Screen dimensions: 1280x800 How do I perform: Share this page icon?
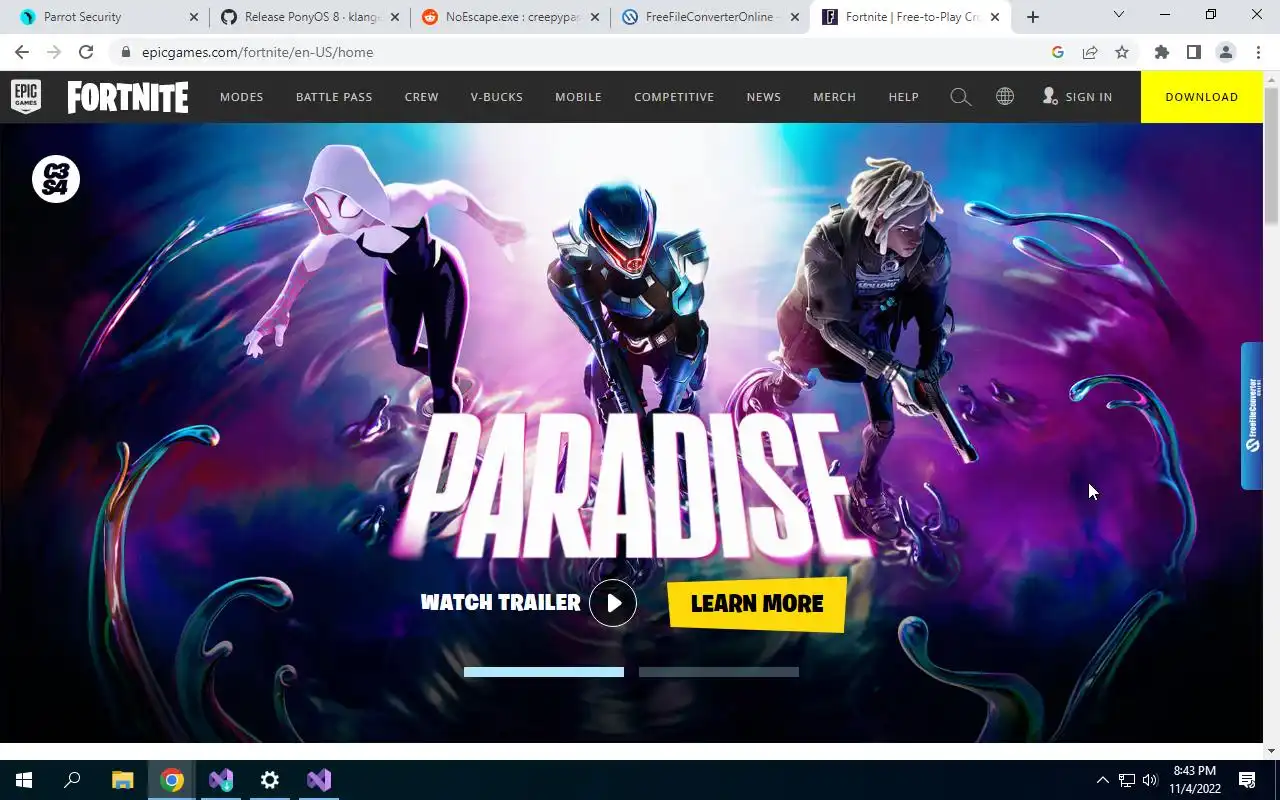pyautogui.click(x=1090, y=52)
